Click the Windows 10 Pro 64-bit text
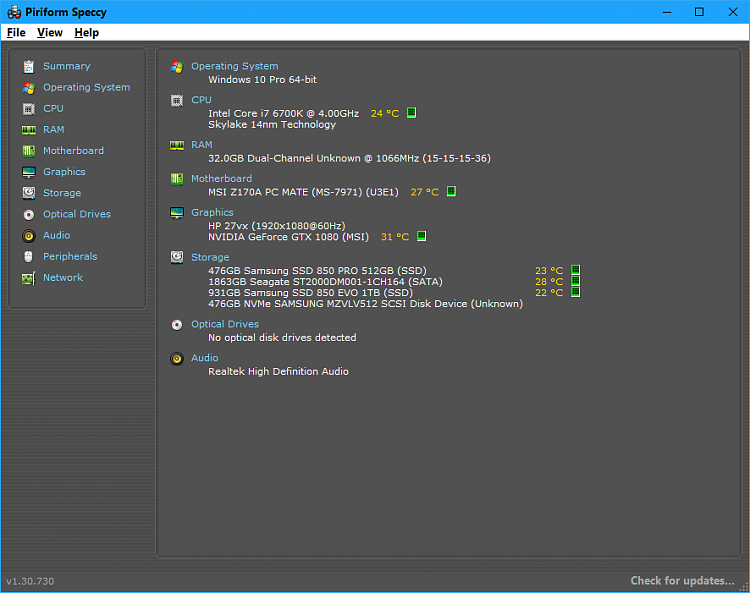This screenshot has height=593, width=750. tap(262, 79)
